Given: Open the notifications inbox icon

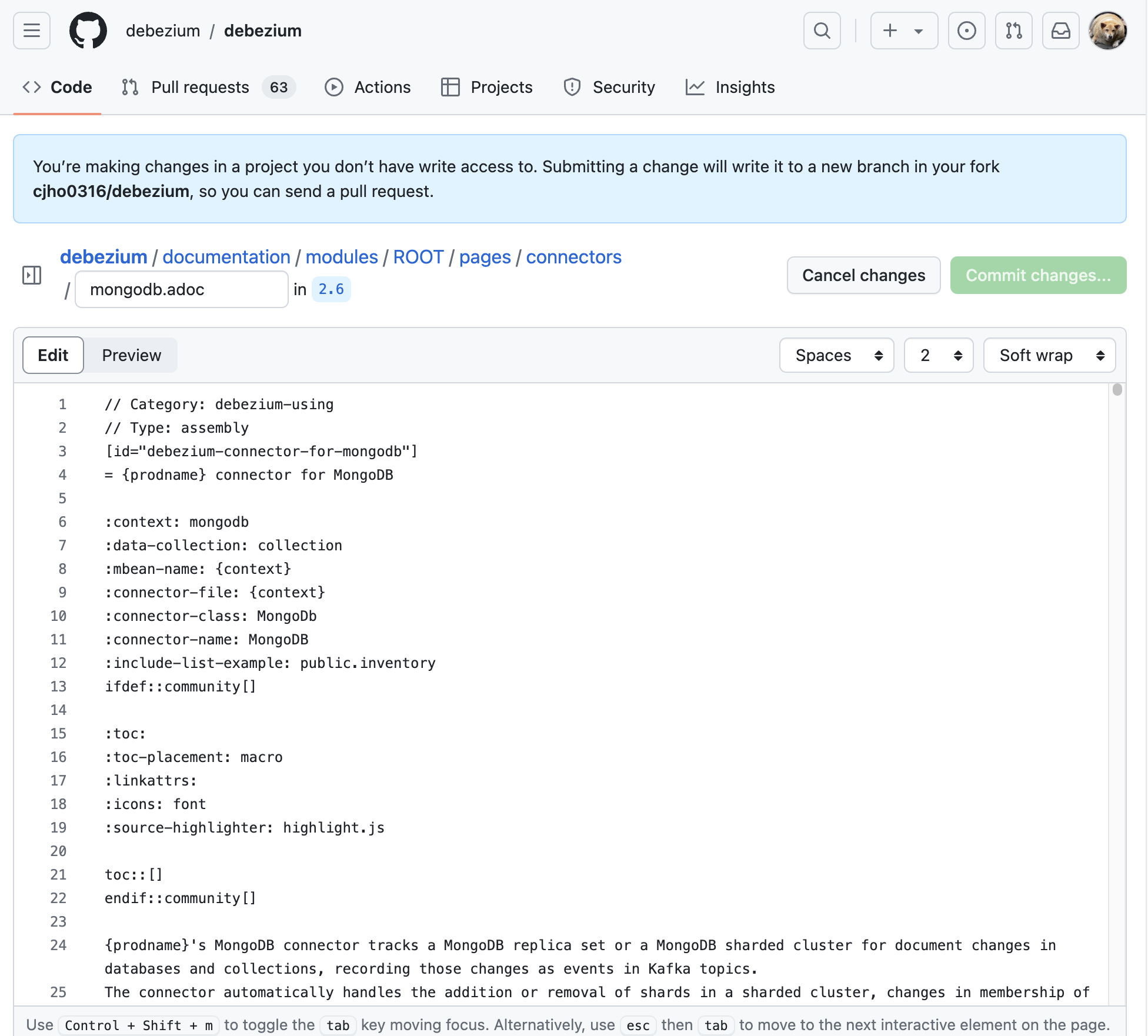Looking at the screenshot, I should coord(1060,31).
